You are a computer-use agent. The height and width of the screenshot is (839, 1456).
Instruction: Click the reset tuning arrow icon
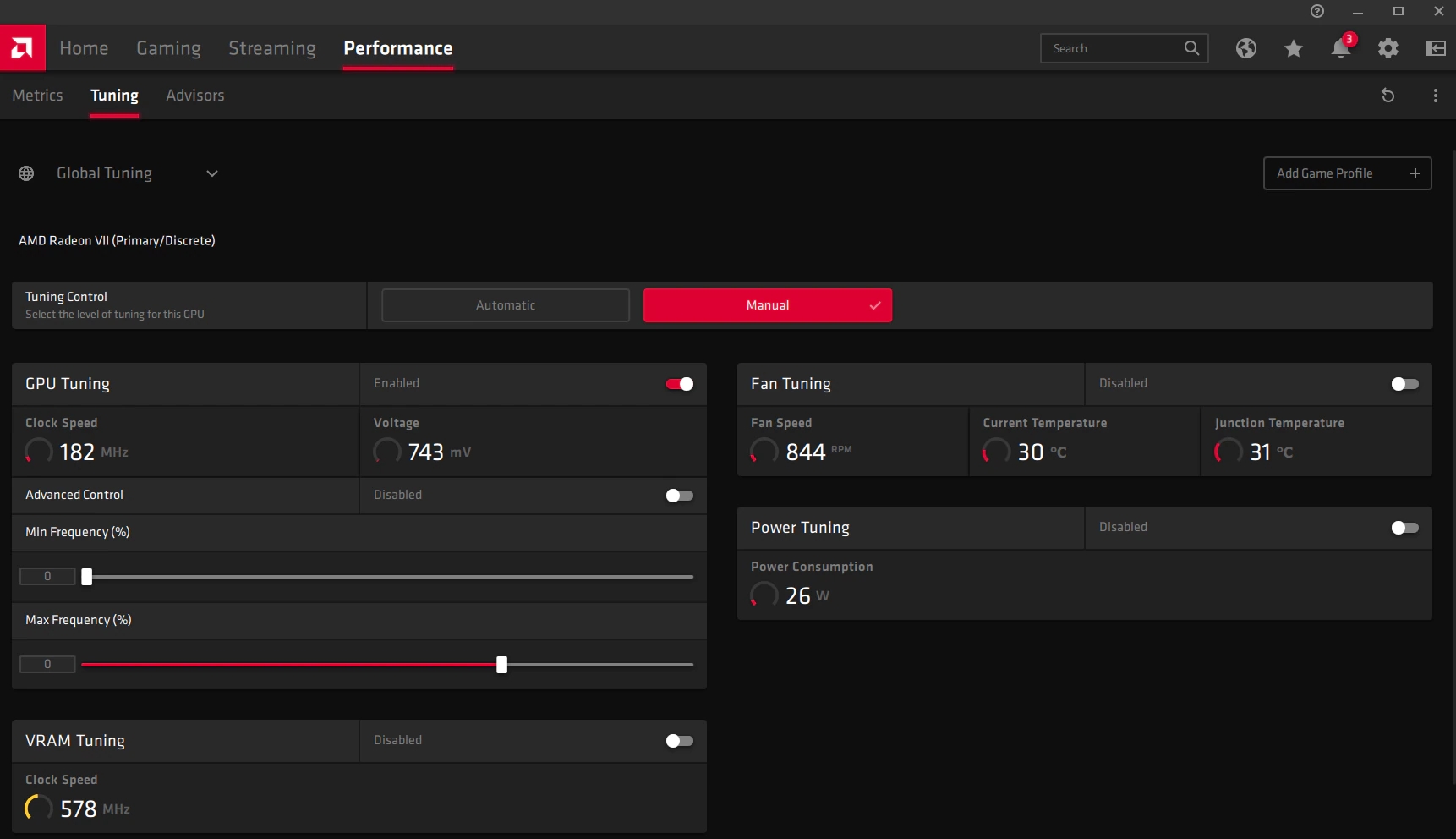coord(1388,96)
